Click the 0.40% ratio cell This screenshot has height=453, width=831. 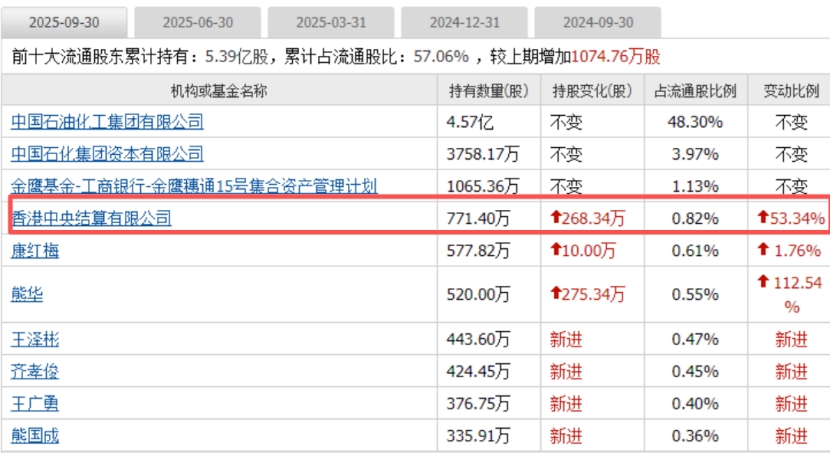[695, 404]
